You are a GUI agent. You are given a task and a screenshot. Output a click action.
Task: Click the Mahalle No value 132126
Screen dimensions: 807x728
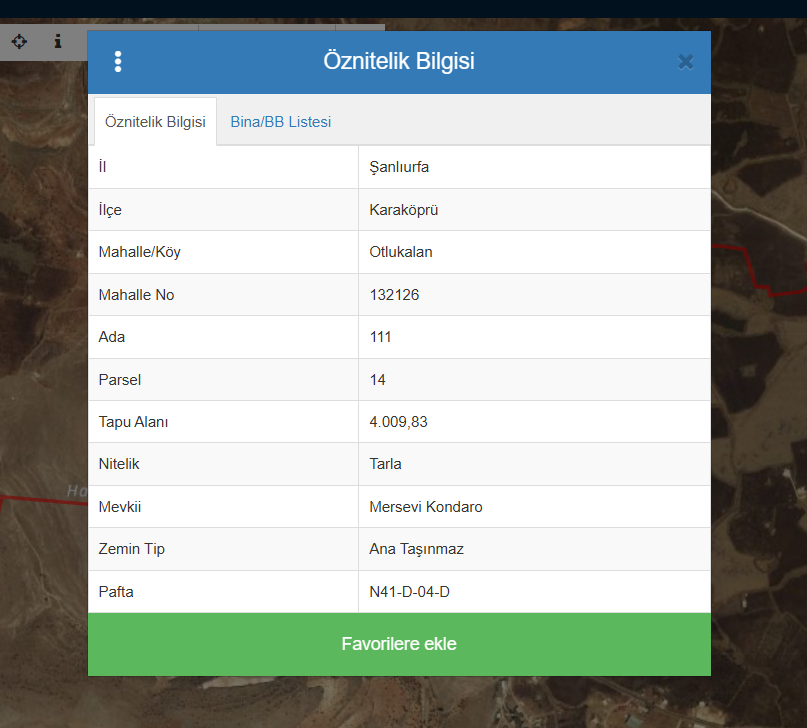[394, 295]
